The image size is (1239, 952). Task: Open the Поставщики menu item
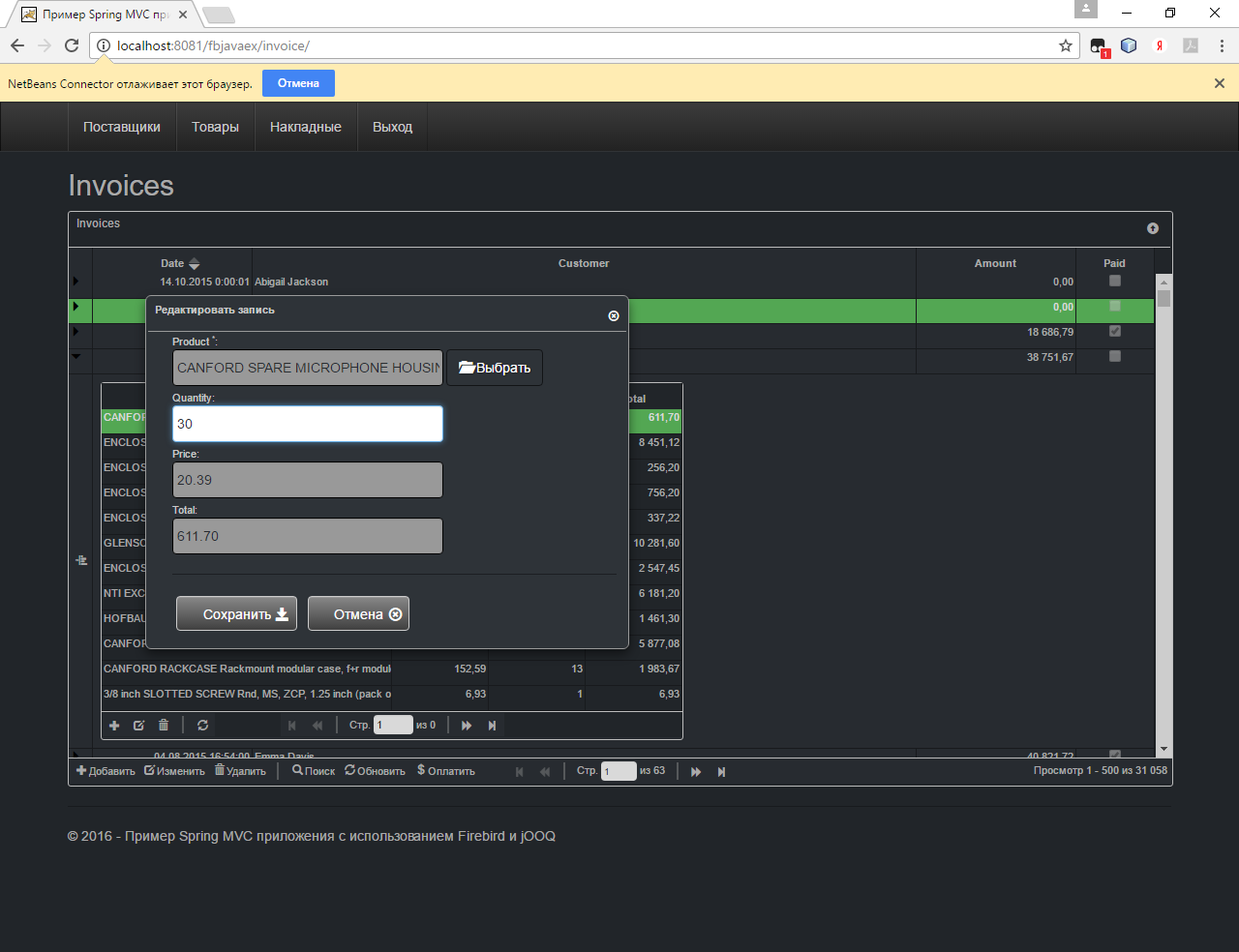coord(122,127)
